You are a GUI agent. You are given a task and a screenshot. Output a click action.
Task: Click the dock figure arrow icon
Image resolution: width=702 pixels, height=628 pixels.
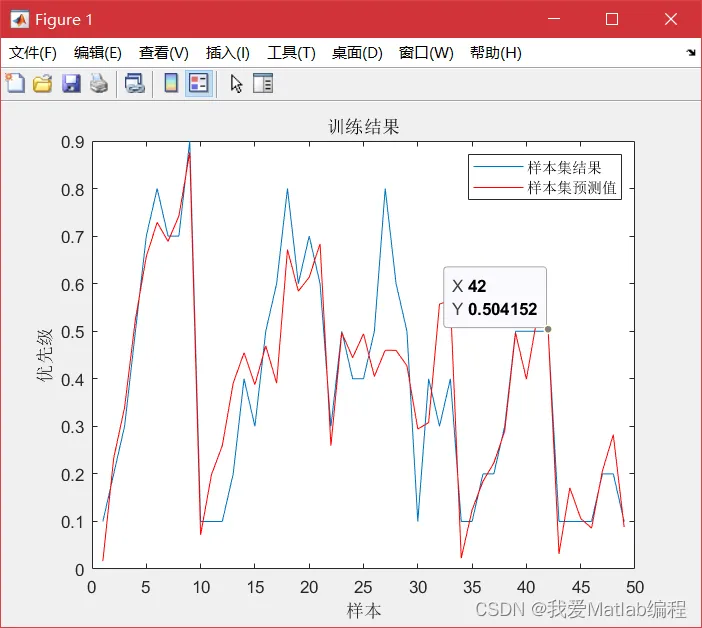click(x=691, y=53)
